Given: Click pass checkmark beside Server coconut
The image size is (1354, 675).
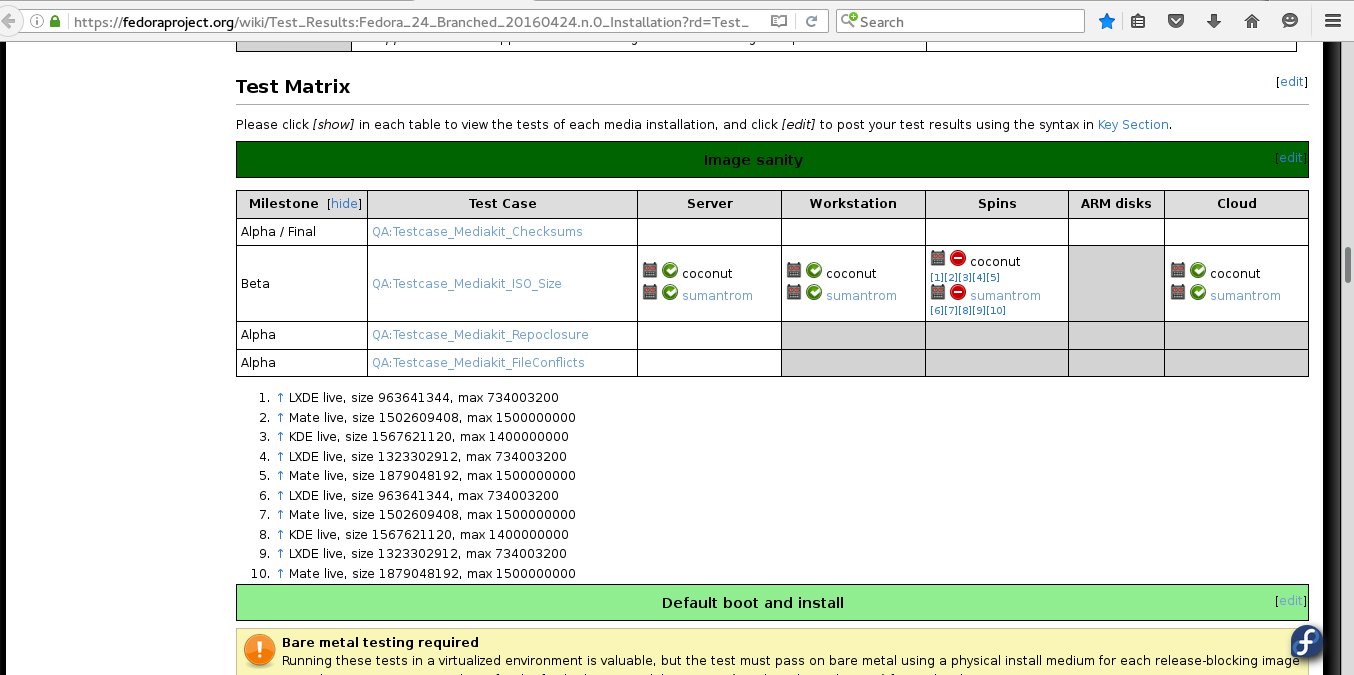Looking at the screenshot, I should pos(670,270).
